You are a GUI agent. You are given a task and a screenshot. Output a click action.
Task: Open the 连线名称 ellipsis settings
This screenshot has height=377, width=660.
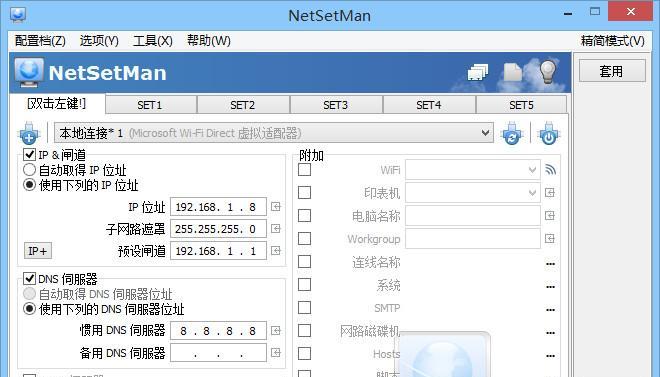[550, 264]
